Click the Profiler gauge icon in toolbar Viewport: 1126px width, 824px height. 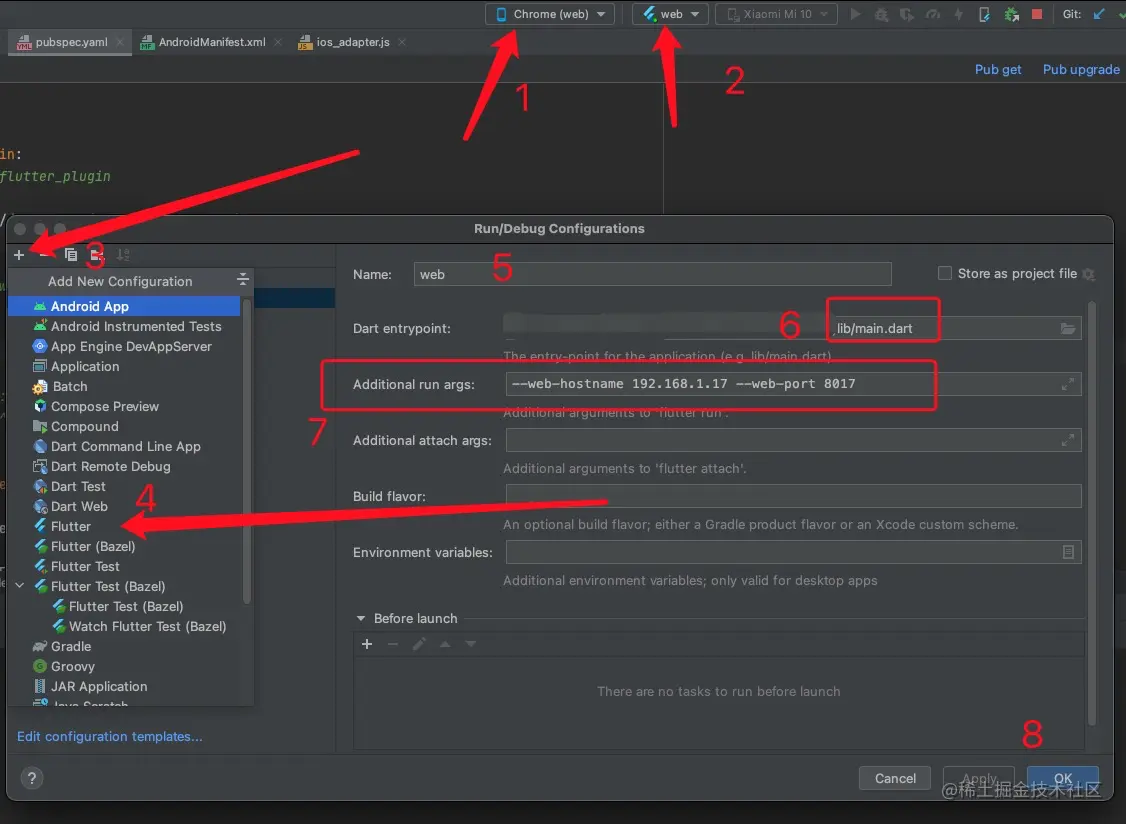coord(933,14)
